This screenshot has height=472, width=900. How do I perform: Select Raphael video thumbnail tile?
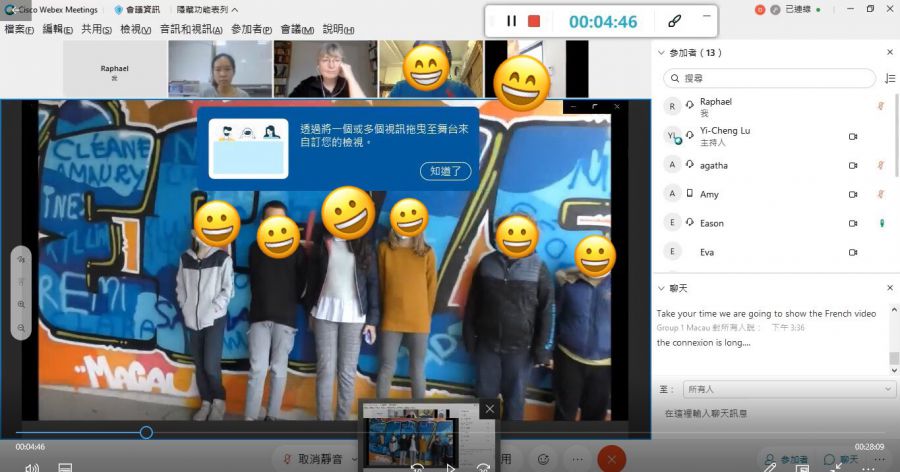(114, 69)
